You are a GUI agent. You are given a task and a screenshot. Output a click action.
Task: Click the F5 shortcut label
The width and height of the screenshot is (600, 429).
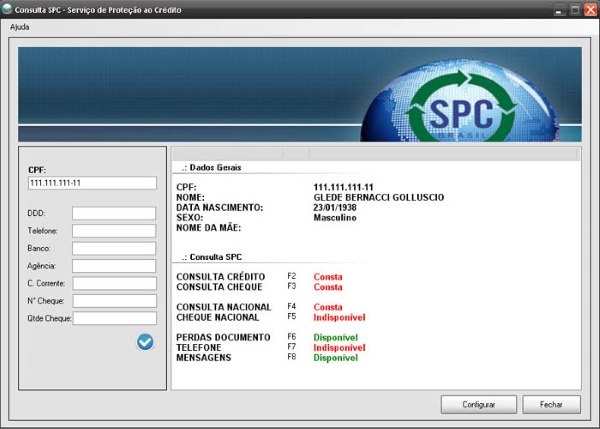point(292,316)
